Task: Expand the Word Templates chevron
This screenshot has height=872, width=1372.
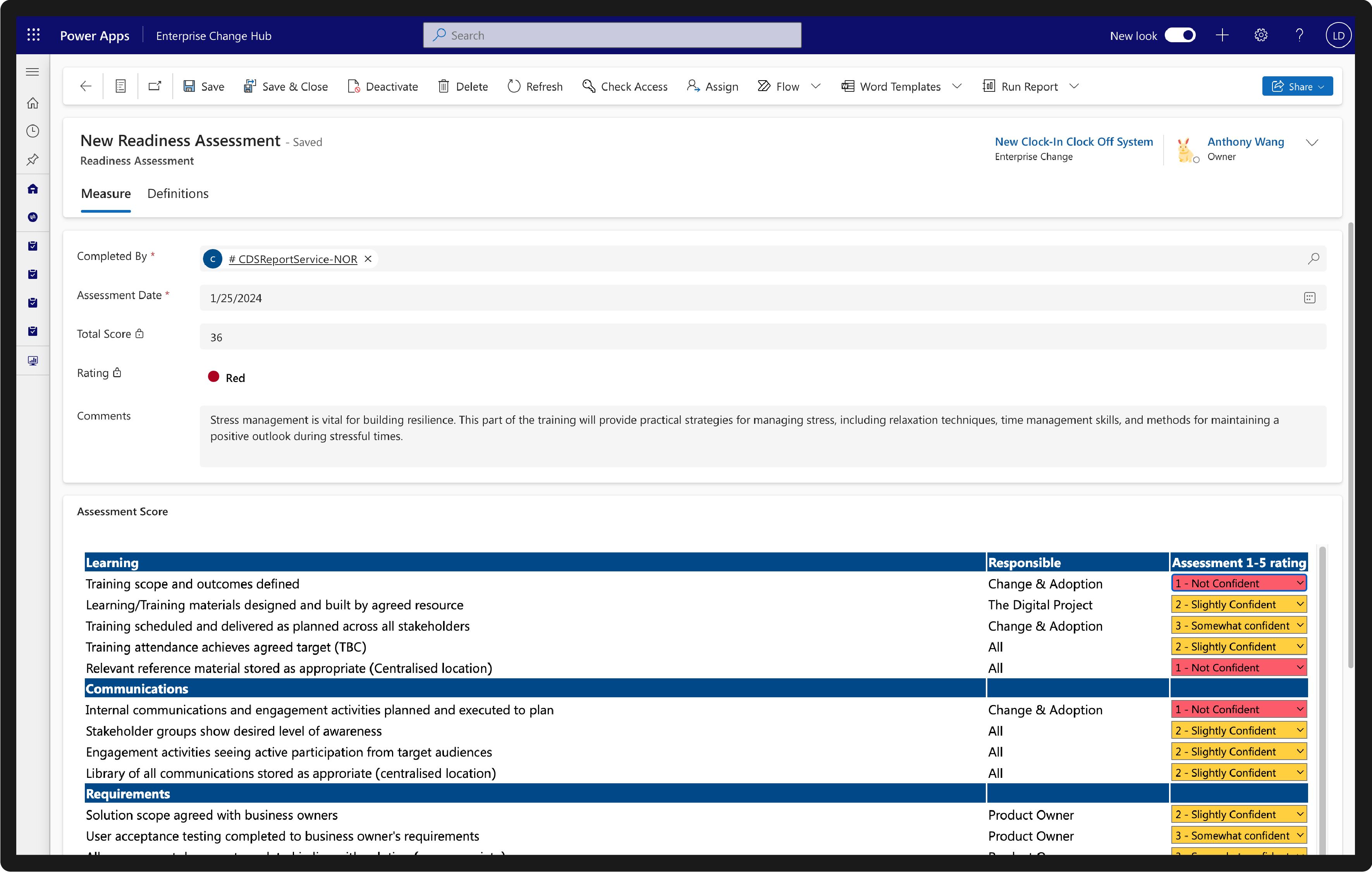Action: pyautogui.click(x=957, y=86)
